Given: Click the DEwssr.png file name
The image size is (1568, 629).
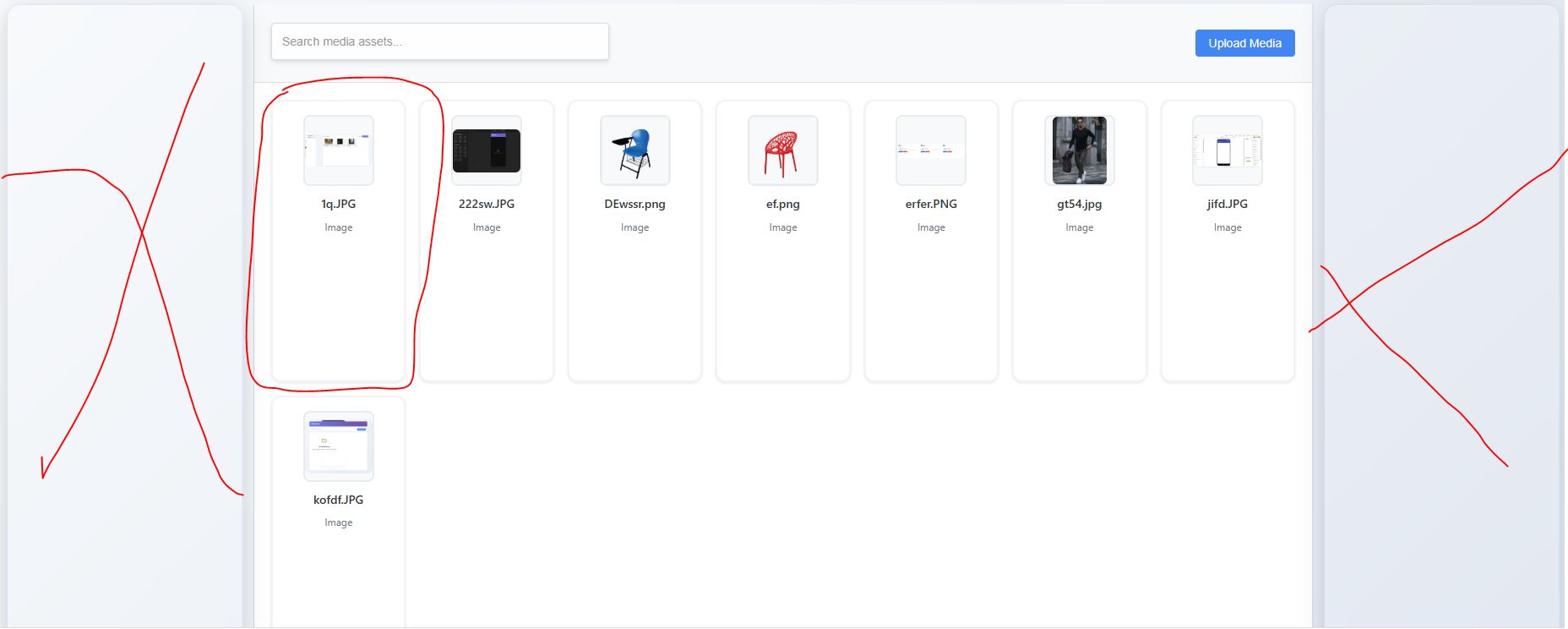Looking at the screenshot, I should (x=634, y=204).
